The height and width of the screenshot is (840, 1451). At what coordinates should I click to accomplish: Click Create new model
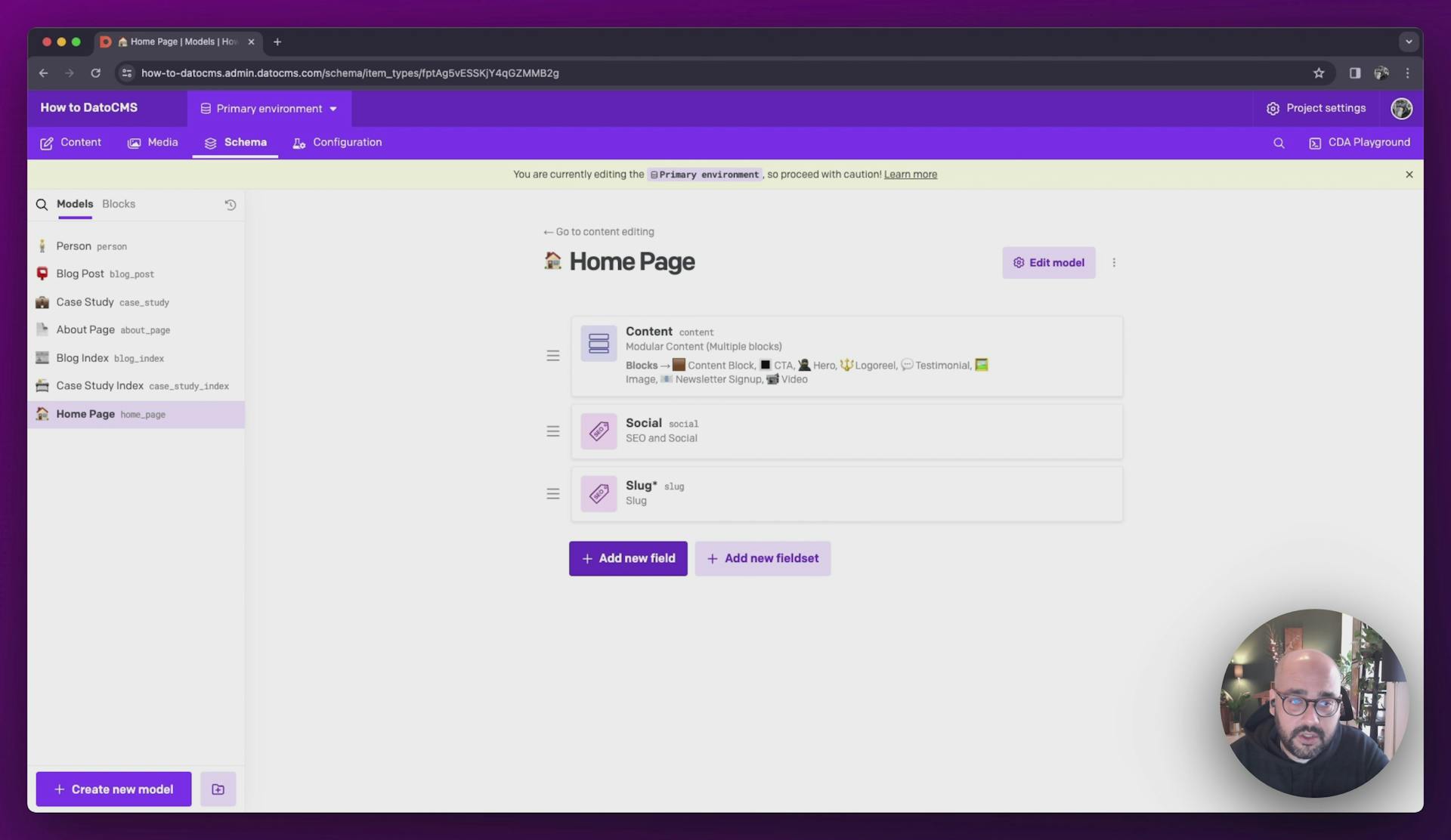113,789
